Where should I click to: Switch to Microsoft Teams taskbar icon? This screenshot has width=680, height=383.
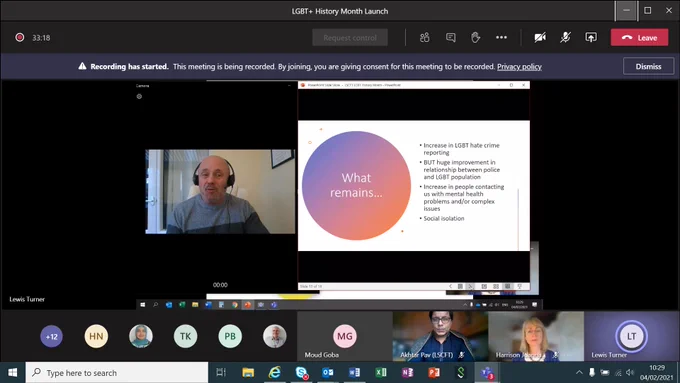487,373
